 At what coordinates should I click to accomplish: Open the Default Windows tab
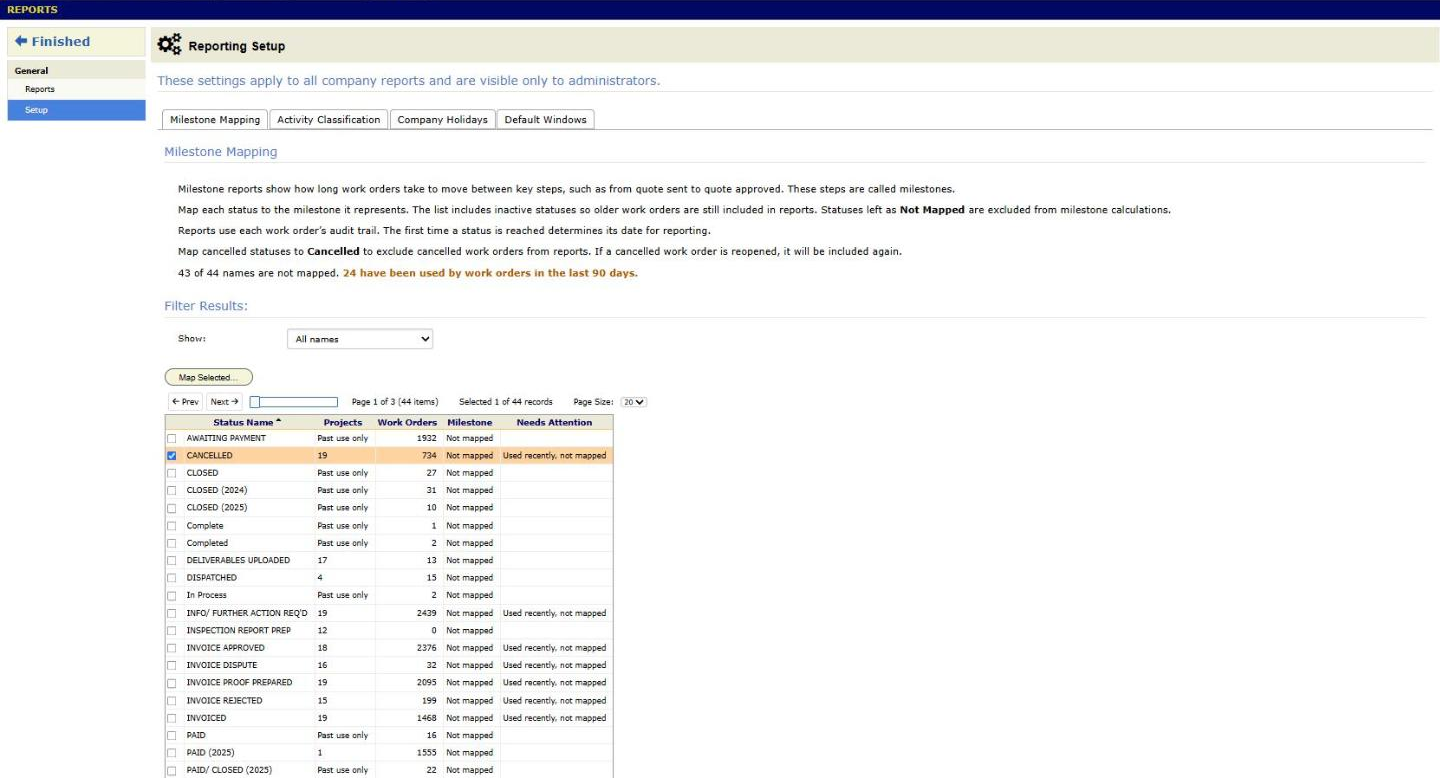[545, 120]
